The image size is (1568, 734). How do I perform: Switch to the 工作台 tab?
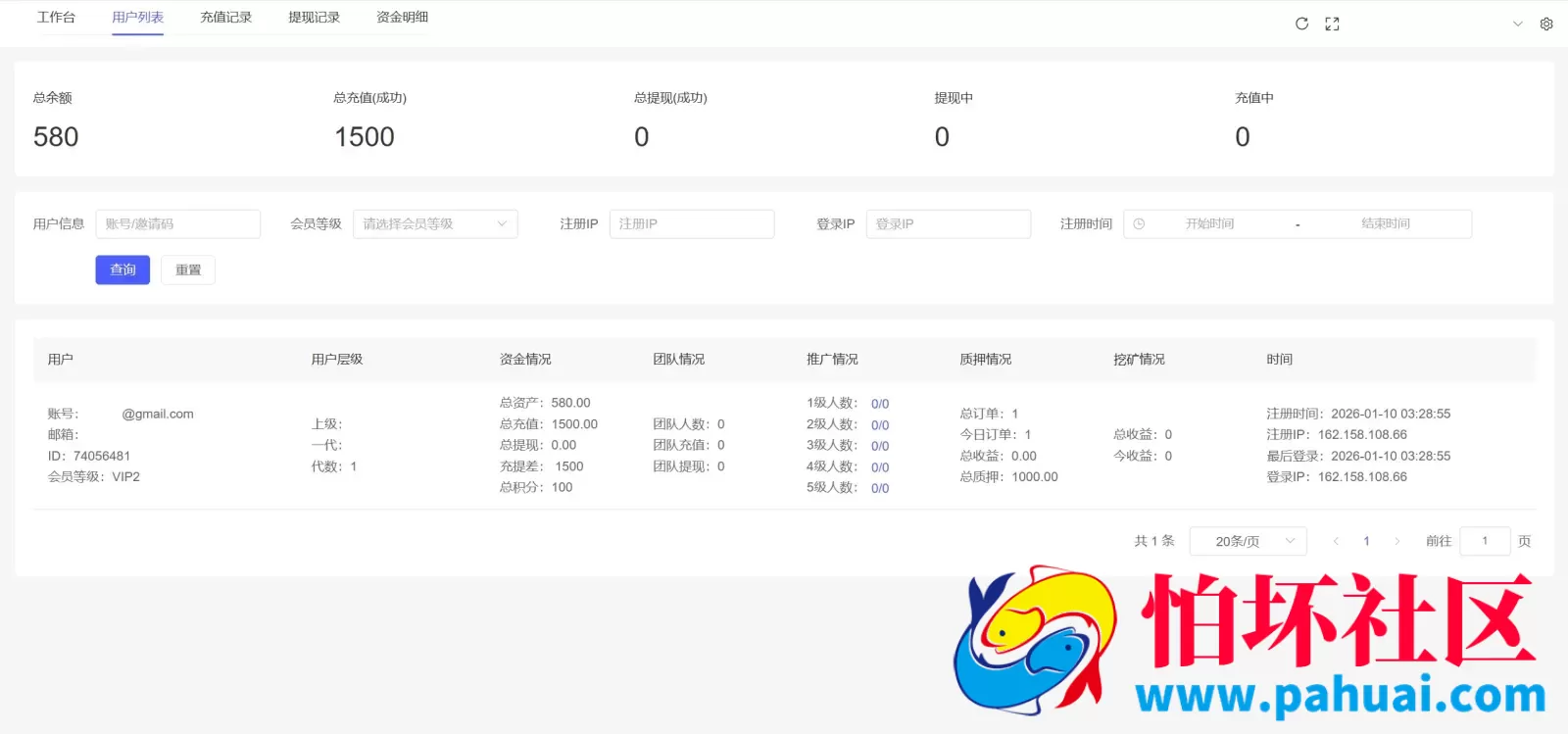point(56,18)
